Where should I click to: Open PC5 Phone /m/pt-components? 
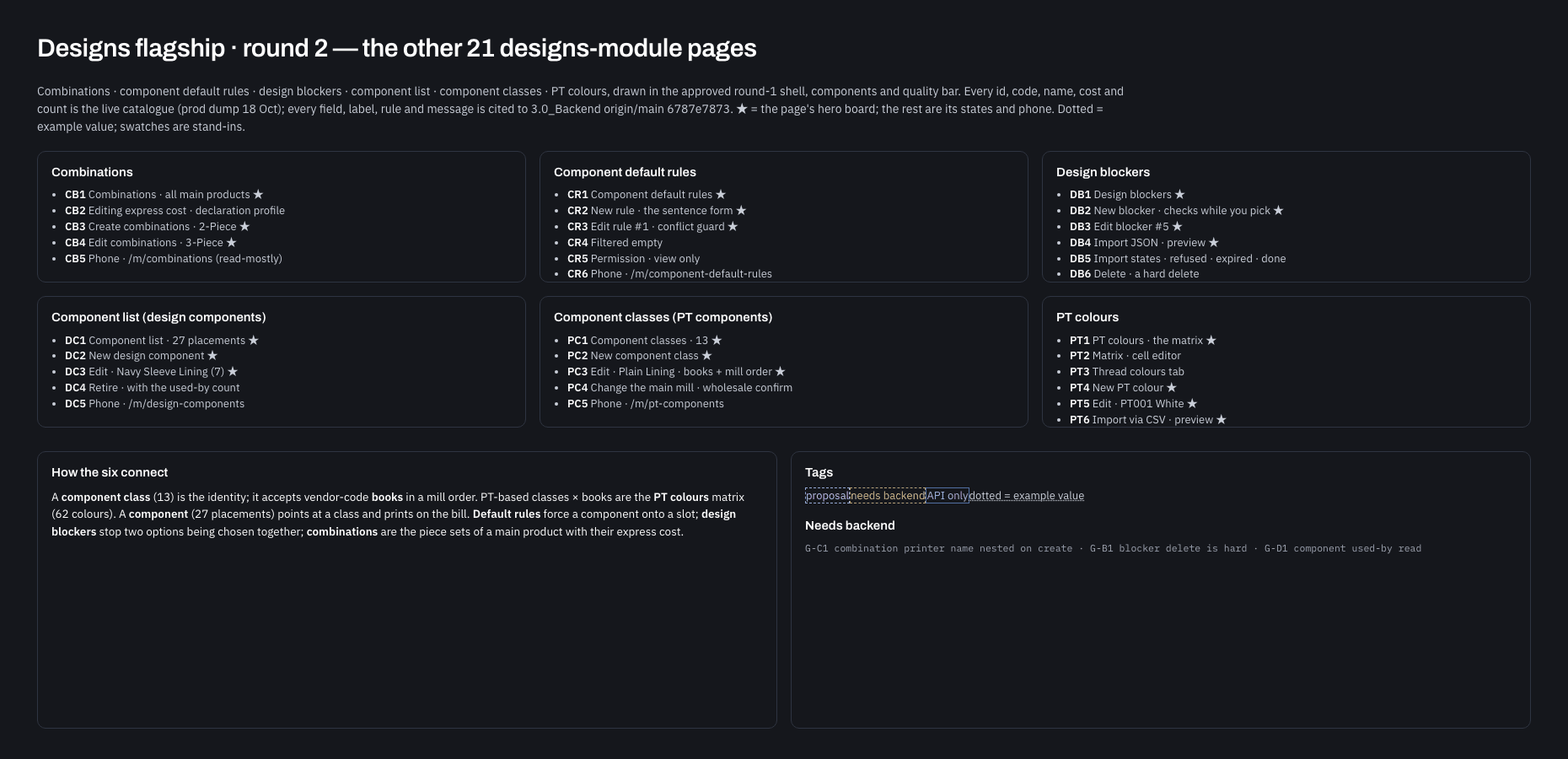point(645,404)
